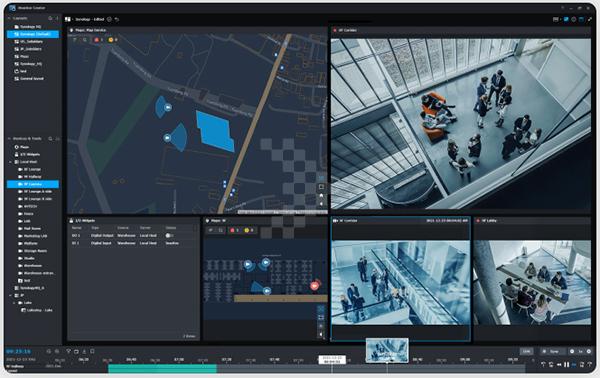Viewport: 600px width, 378px height.
Task: Click the timeline preview thumbnail
Action: pyautogui.click(x=387, y=350)
